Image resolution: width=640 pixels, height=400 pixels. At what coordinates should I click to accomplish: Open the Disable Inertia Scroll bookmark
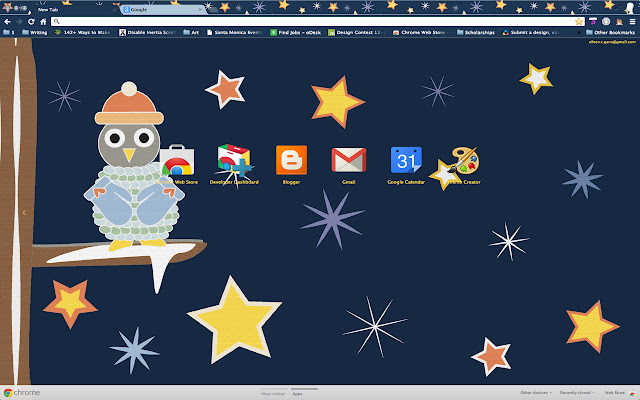click(147, 32)
